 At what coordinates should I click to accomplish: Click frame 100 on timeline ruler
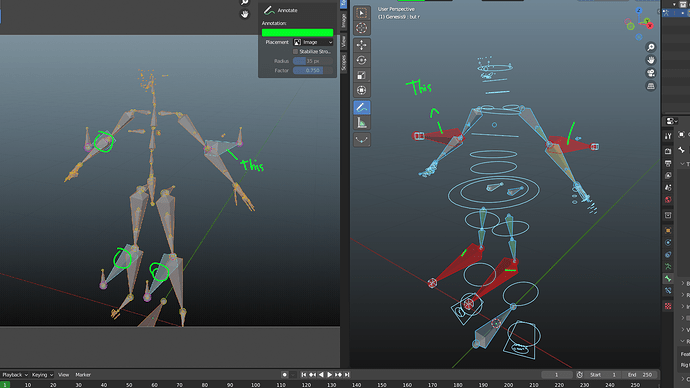click(x=255, y=385)
